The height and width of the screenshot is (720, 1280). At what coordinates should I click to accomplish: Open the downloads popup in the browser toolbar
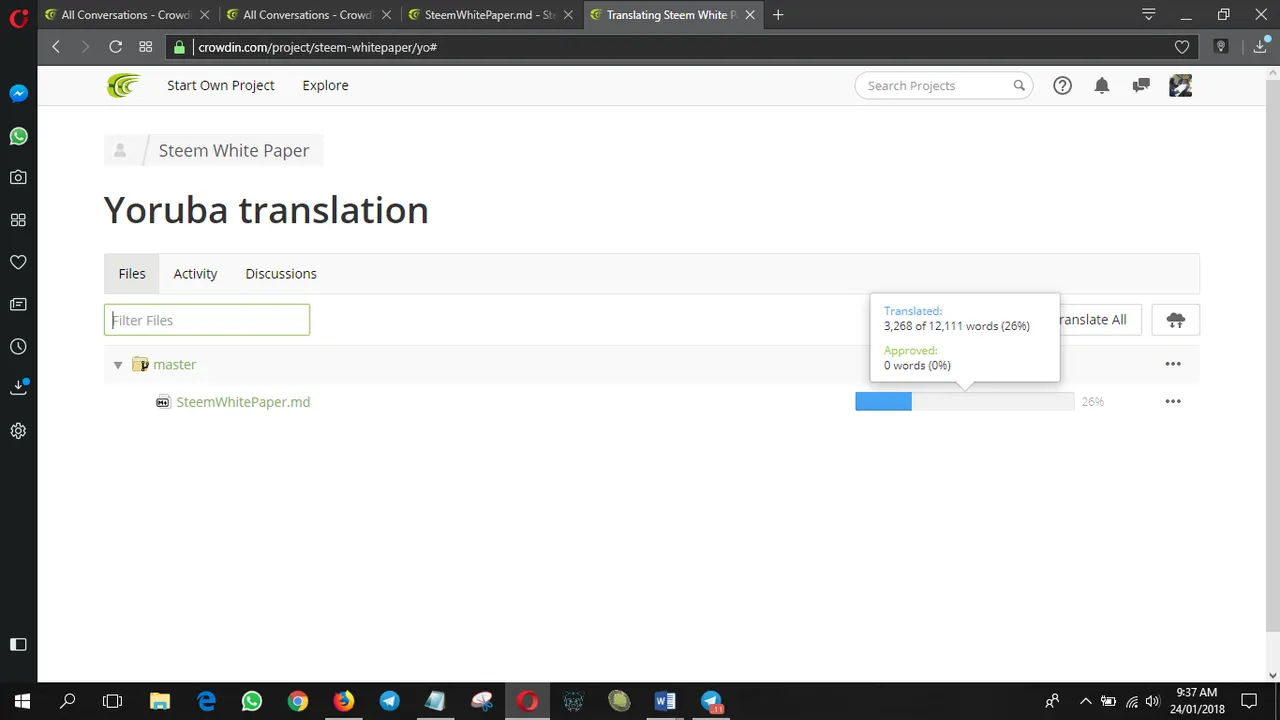click(x=1260, y=47)
